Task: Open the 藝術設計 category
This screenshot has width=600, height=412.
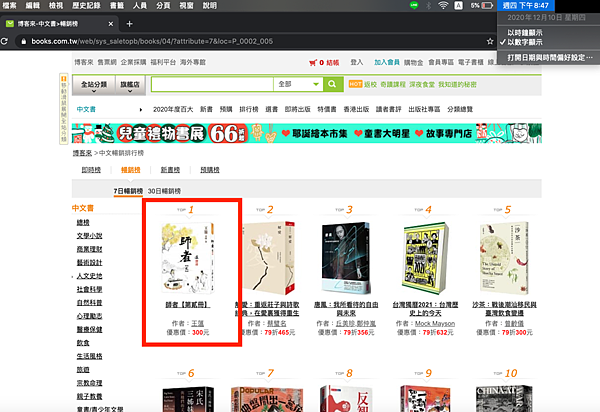Action: 90,263
